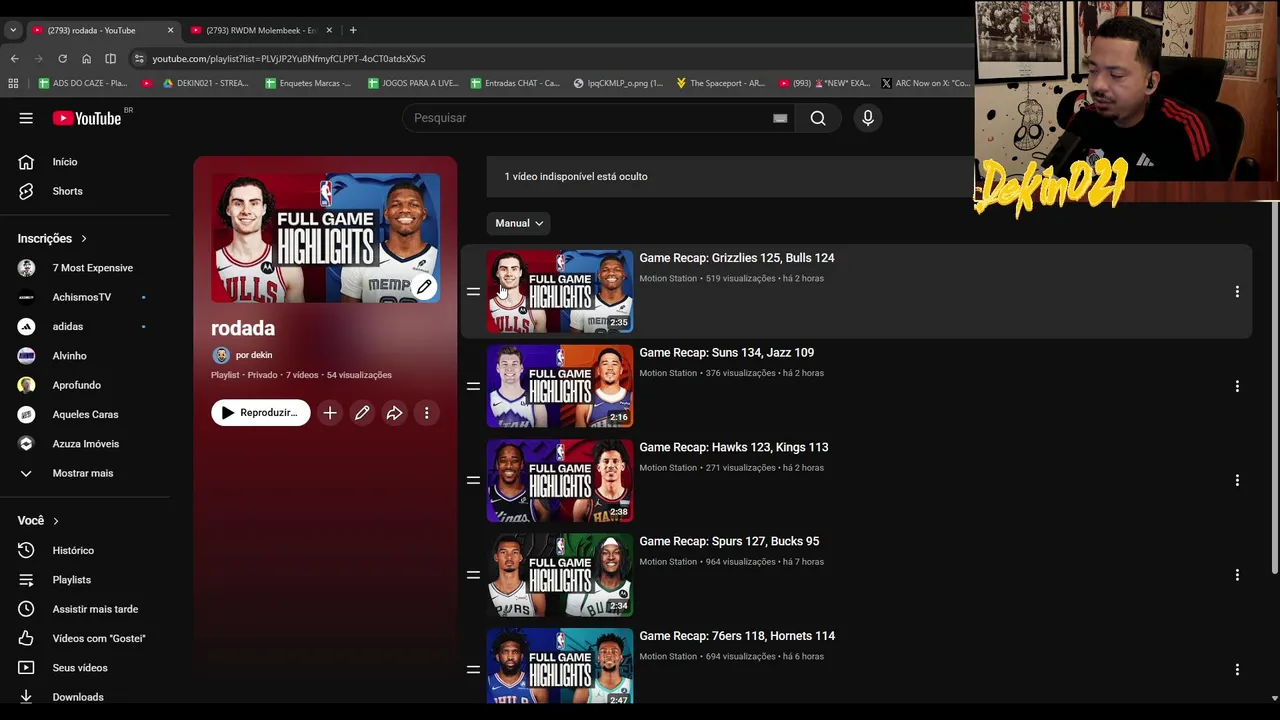Viewport: 1280px width, 720px height.
Task: Start voice search with the microphone icon
Action: point(868,118)
